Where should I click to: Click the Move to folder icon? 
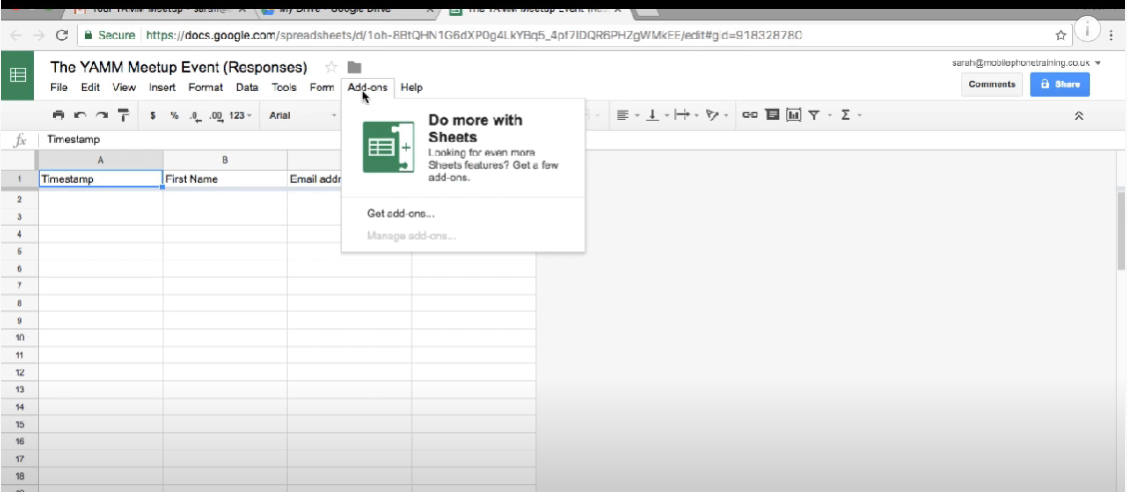354,68
